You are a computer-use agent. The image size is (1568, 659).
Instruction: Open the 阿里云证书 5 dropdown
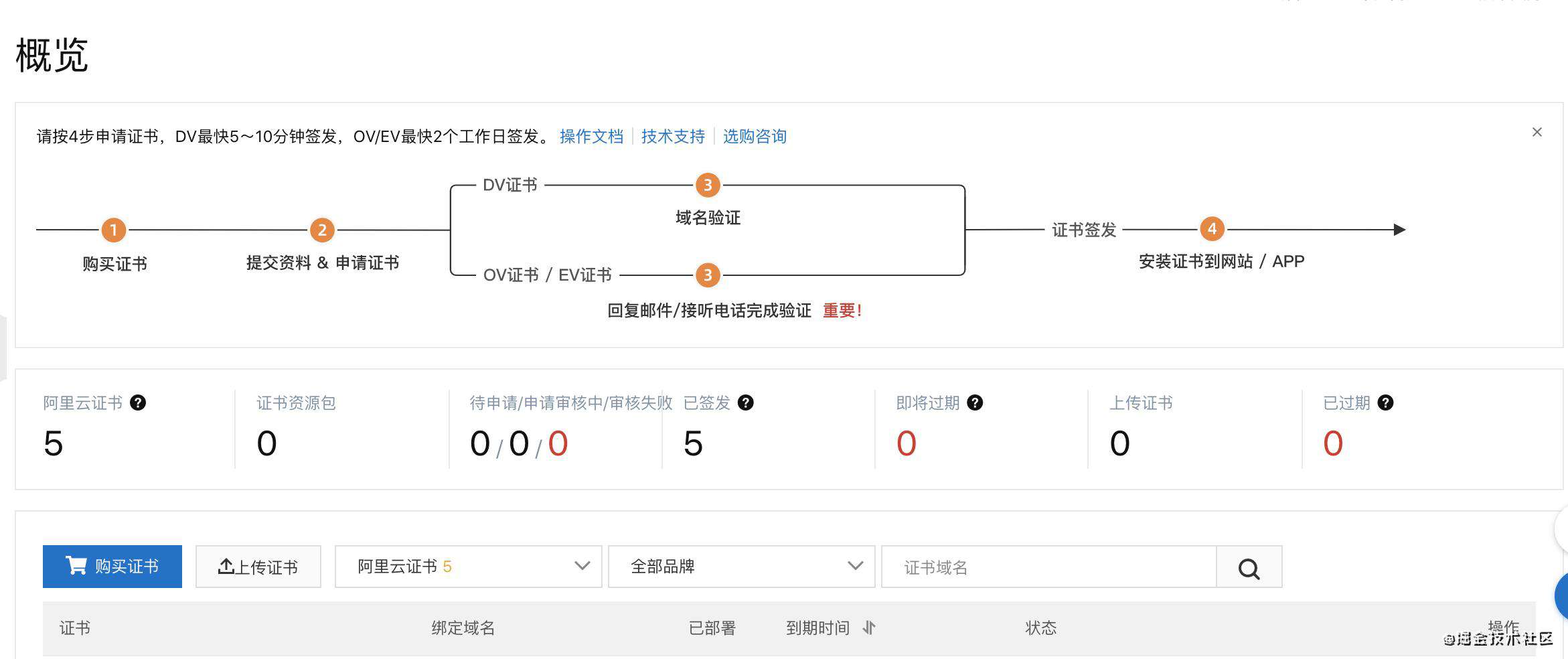tap(469, 567)
